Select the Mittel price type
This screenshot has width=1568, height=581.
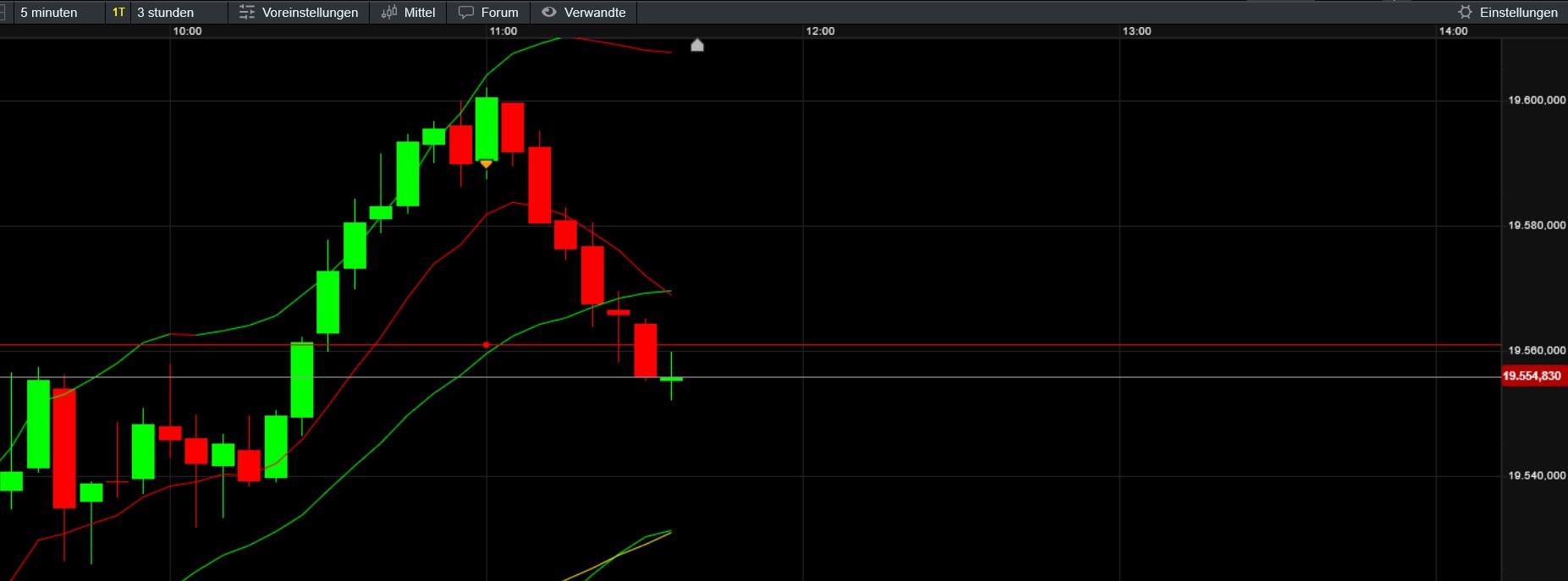[x=409, y=12]
